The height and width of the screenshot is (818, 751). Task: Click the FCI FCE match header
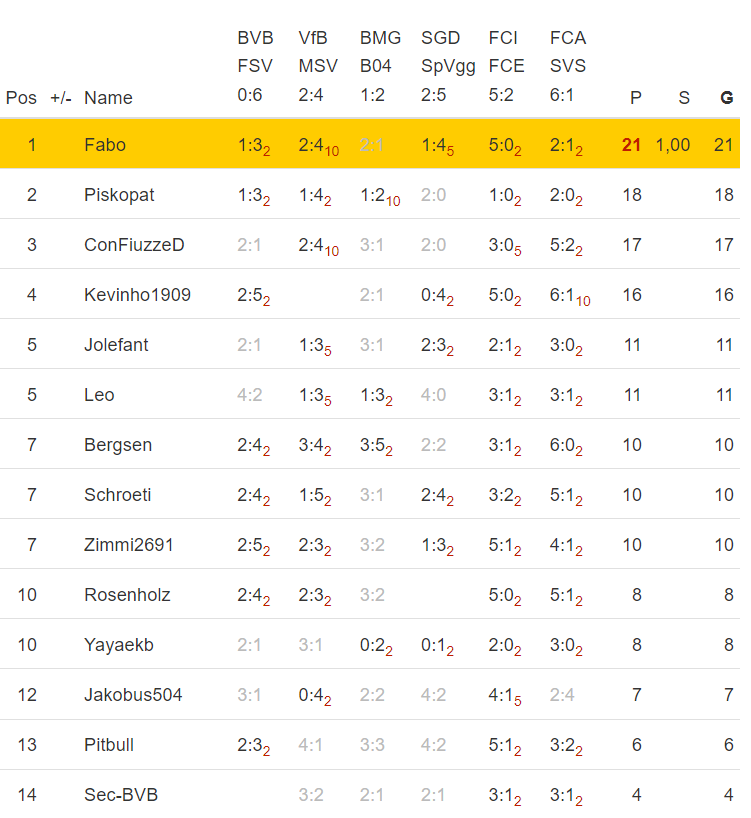click(506, 67)
